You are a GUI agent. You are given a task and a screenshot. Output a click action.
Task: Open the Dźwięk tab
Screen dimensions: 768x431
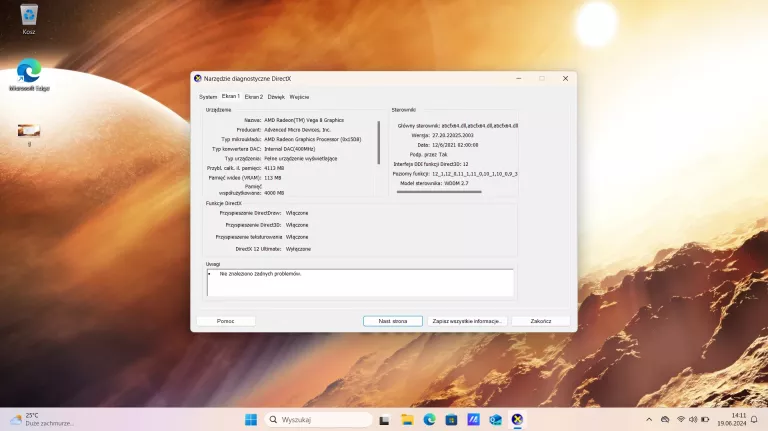pyautogui.click(x=276, y=97)
